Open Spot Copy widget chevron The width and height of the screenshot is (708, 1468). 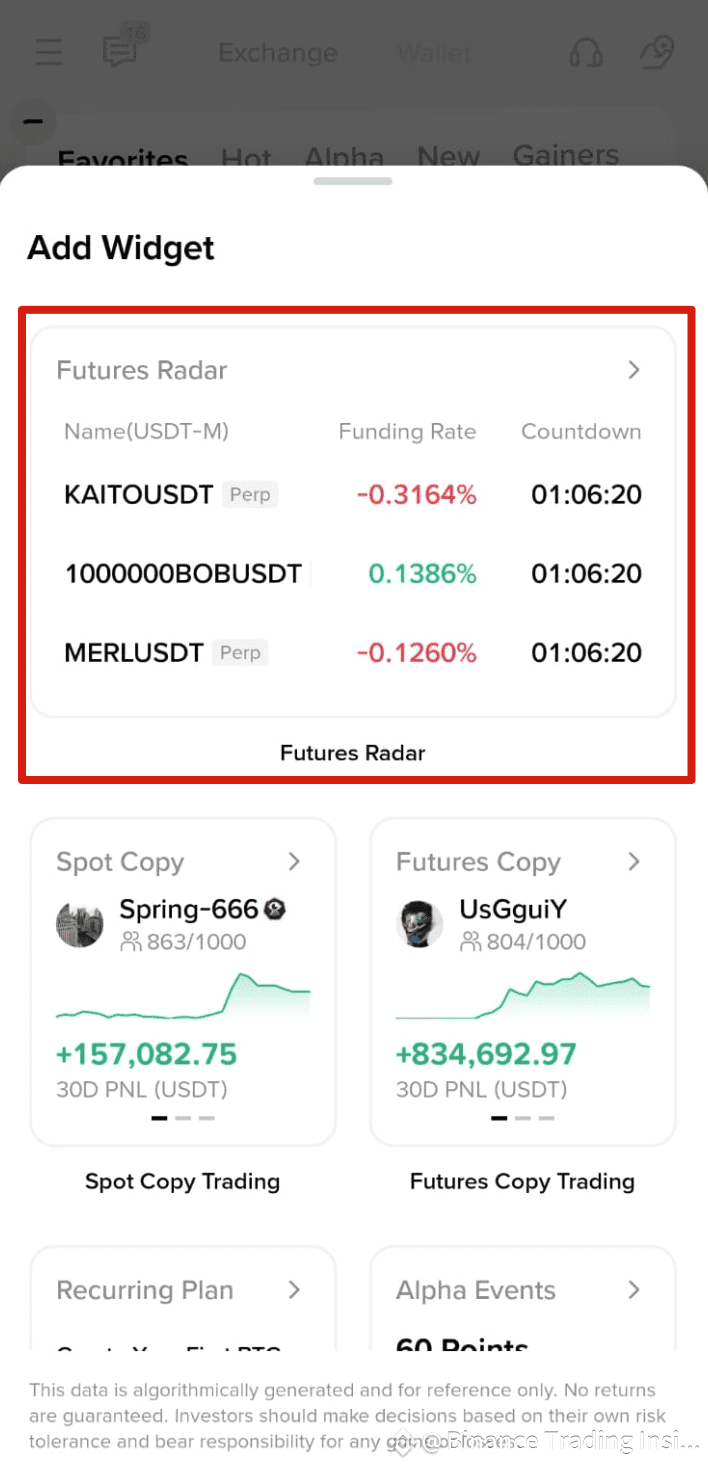294,861
